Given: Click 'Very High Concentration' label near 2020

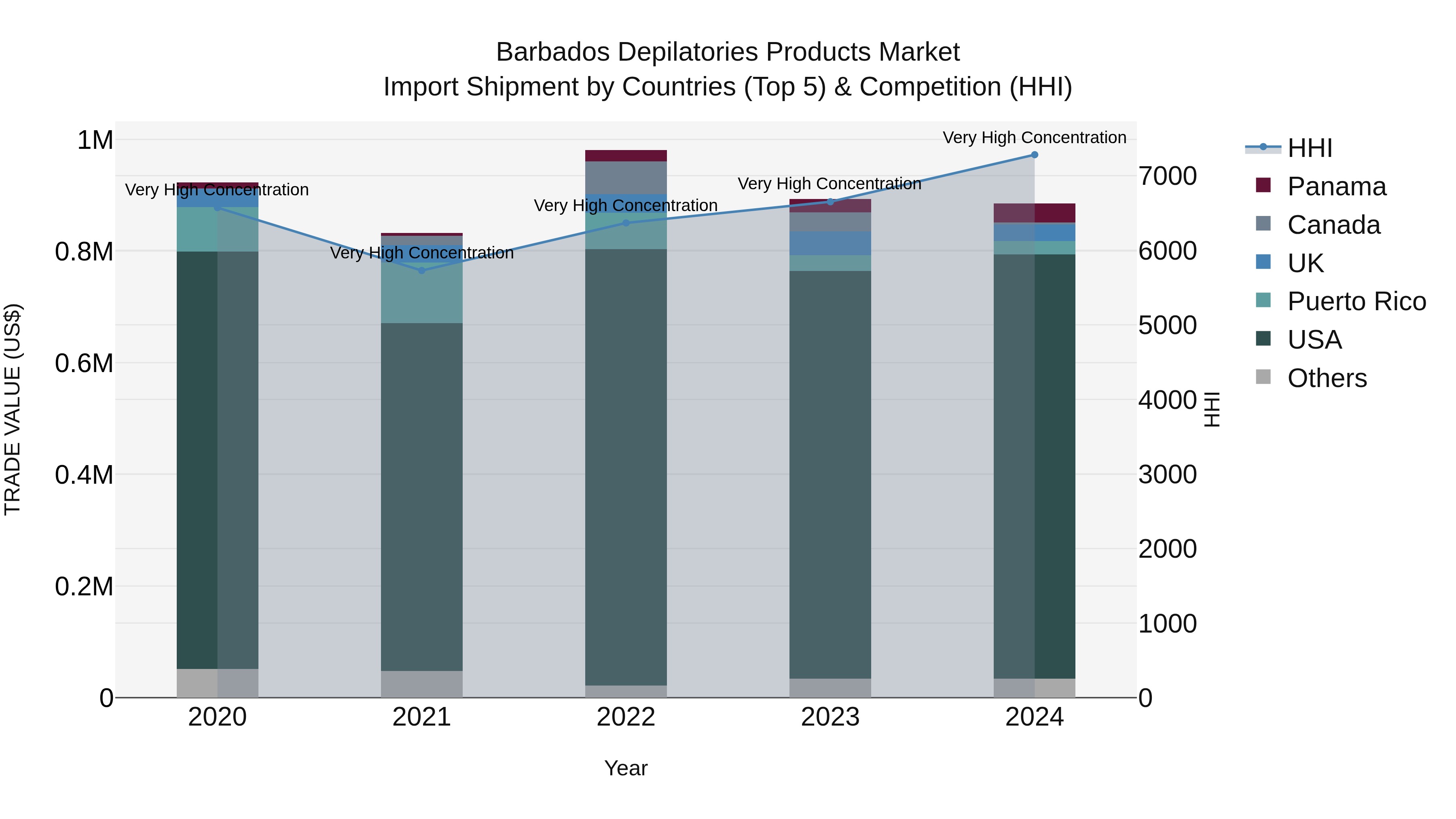Looking at the screenshot, I should (x=217, y=189).
